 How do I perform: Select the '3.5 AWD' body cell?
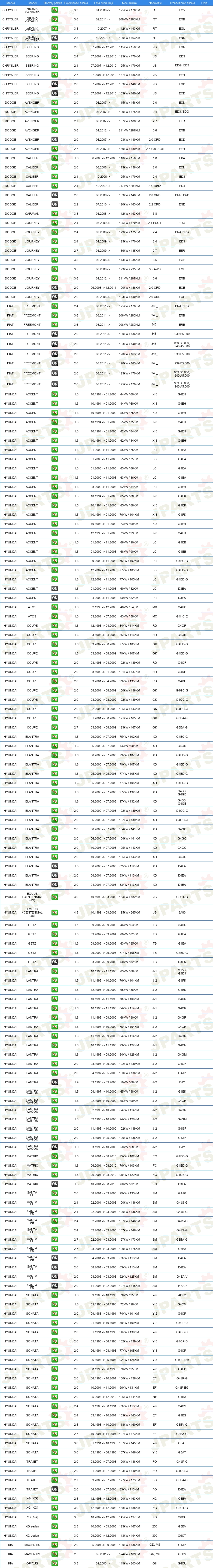[x=155, y=269]
